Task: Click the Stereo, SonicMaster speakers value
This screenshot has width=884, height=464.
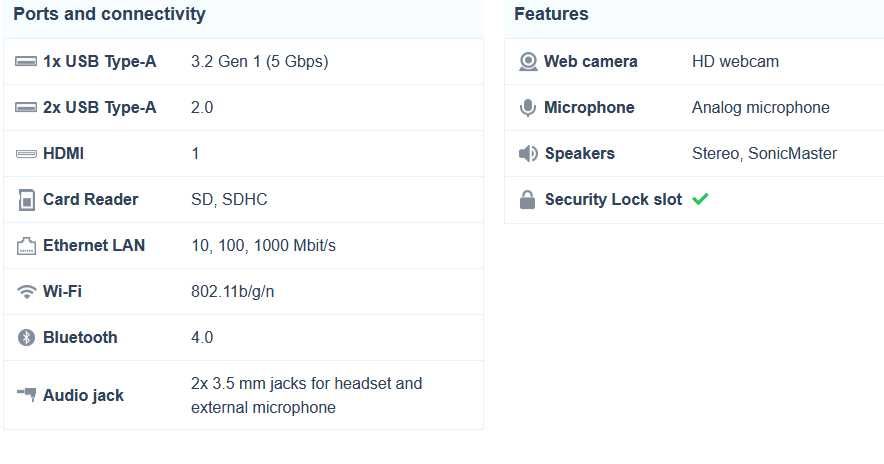Action: pyautogui.click(x=764, y=154)
